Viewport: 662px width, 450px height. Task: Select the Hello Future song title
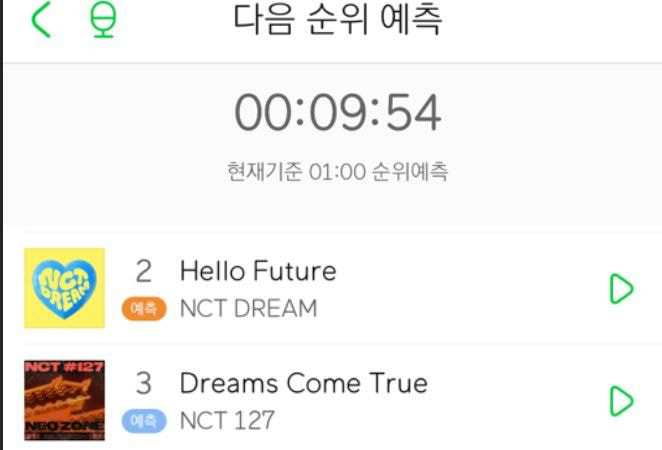click(x=258, y=271)
